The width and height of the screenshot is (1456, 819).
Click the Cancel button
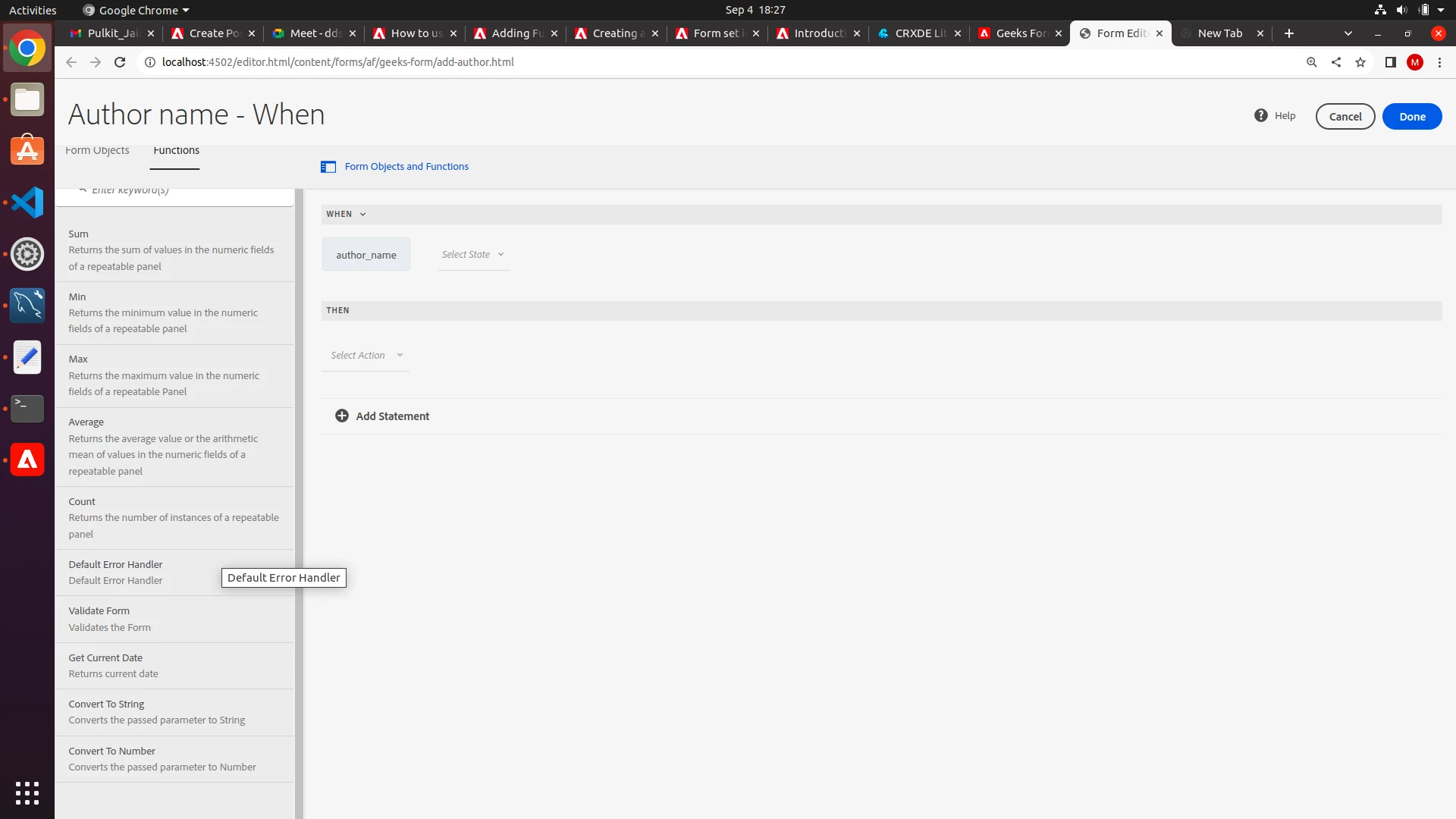point(1345,117)
